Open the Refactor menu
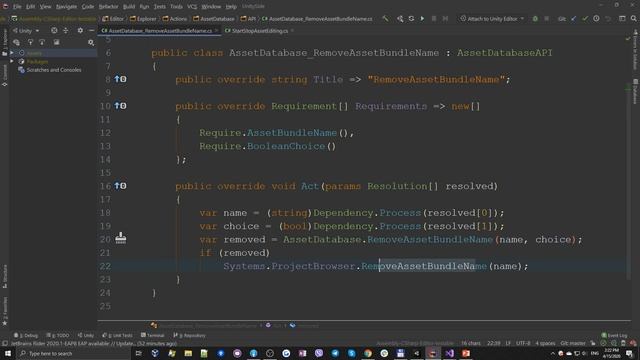The image size is (640, 360). coord(108,7)
